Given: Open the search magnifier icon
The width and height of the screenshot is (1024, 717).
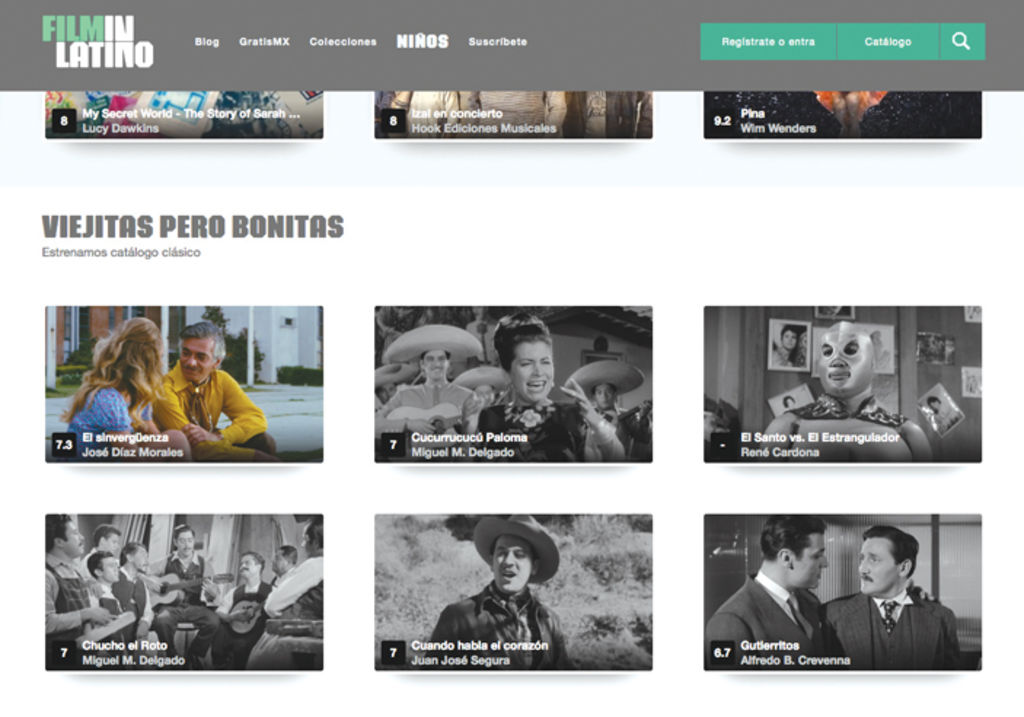Looking at the screenshot, I should click(x=961, y=42).
